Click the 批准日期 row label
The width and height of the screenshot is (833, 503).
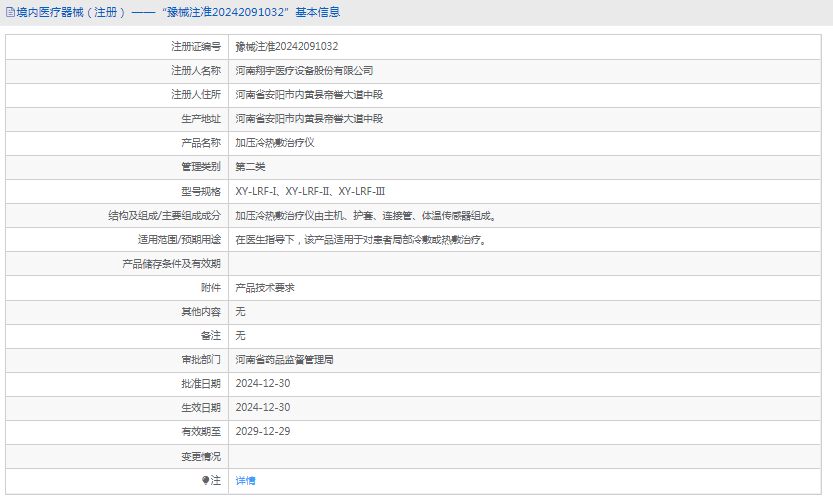(x=201, y=383)
